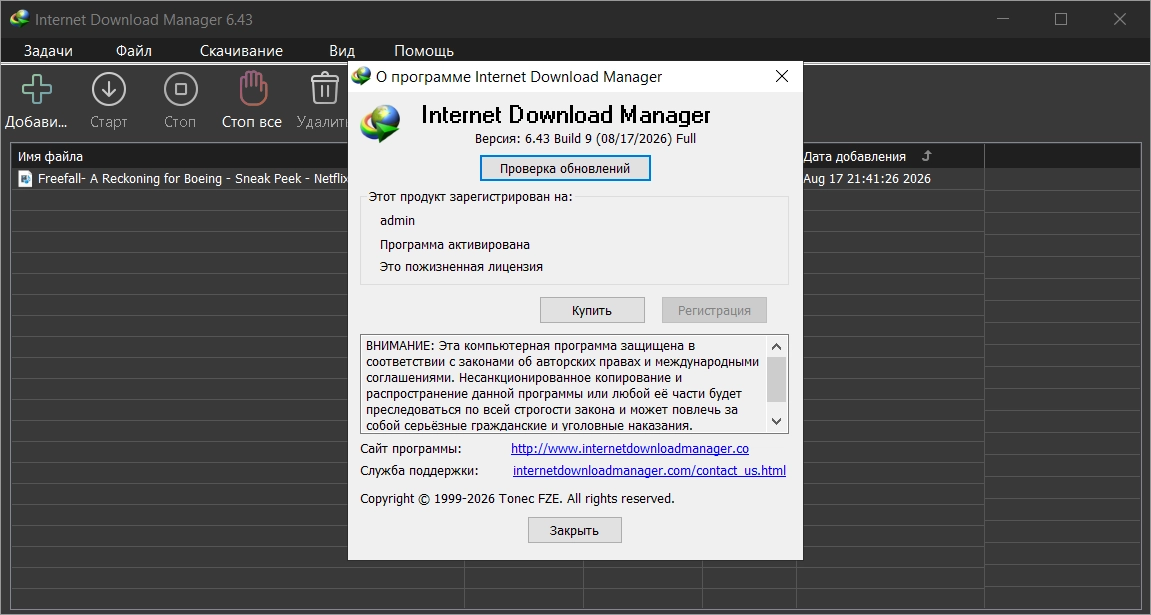
Task: Click the Это пожизненная лицензия text
Action: tap(461, 266)
